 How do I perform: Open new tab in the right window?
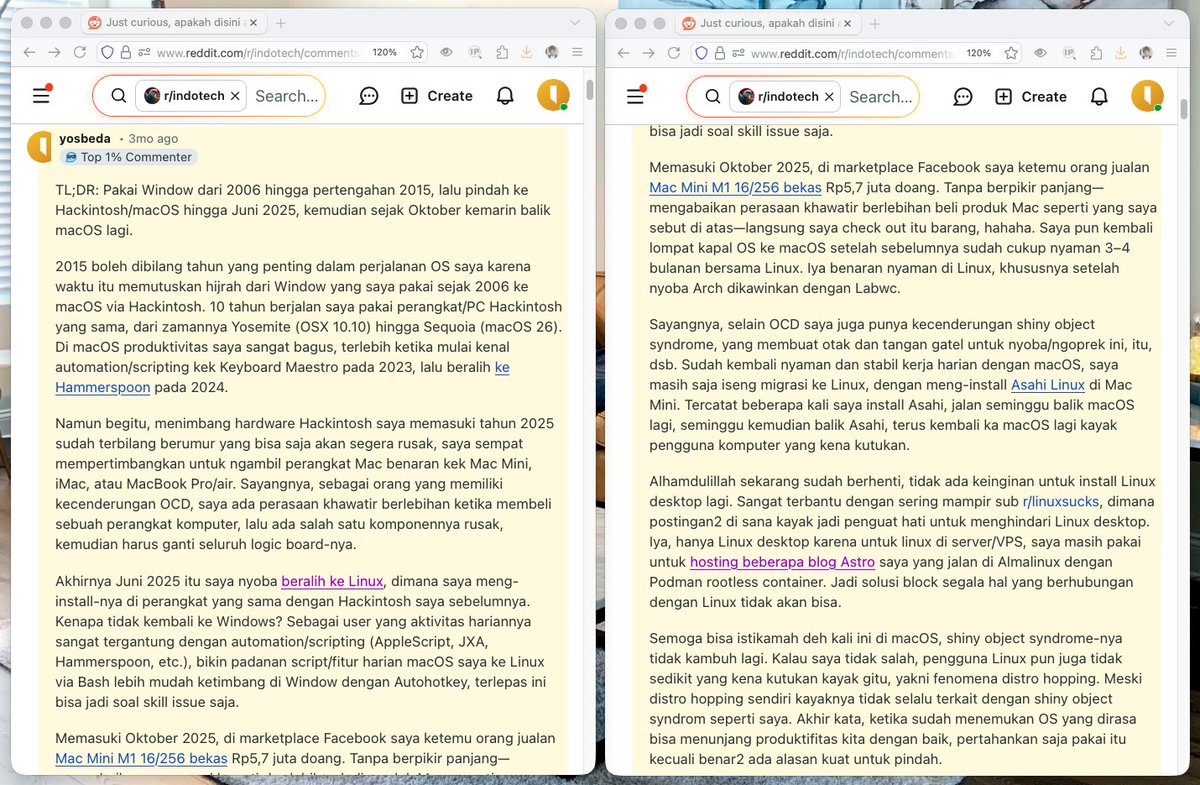click(x=874, y=22)
